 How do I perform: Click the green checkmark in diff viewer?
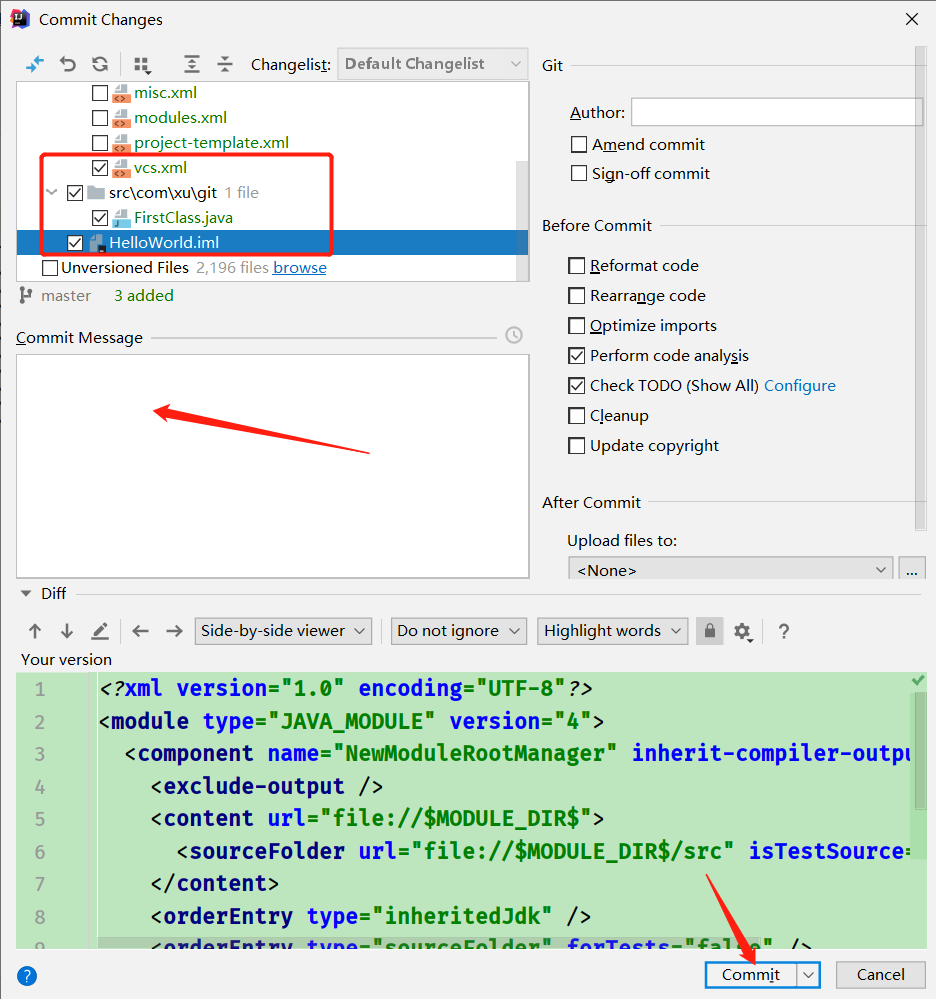tap(918, 680)
